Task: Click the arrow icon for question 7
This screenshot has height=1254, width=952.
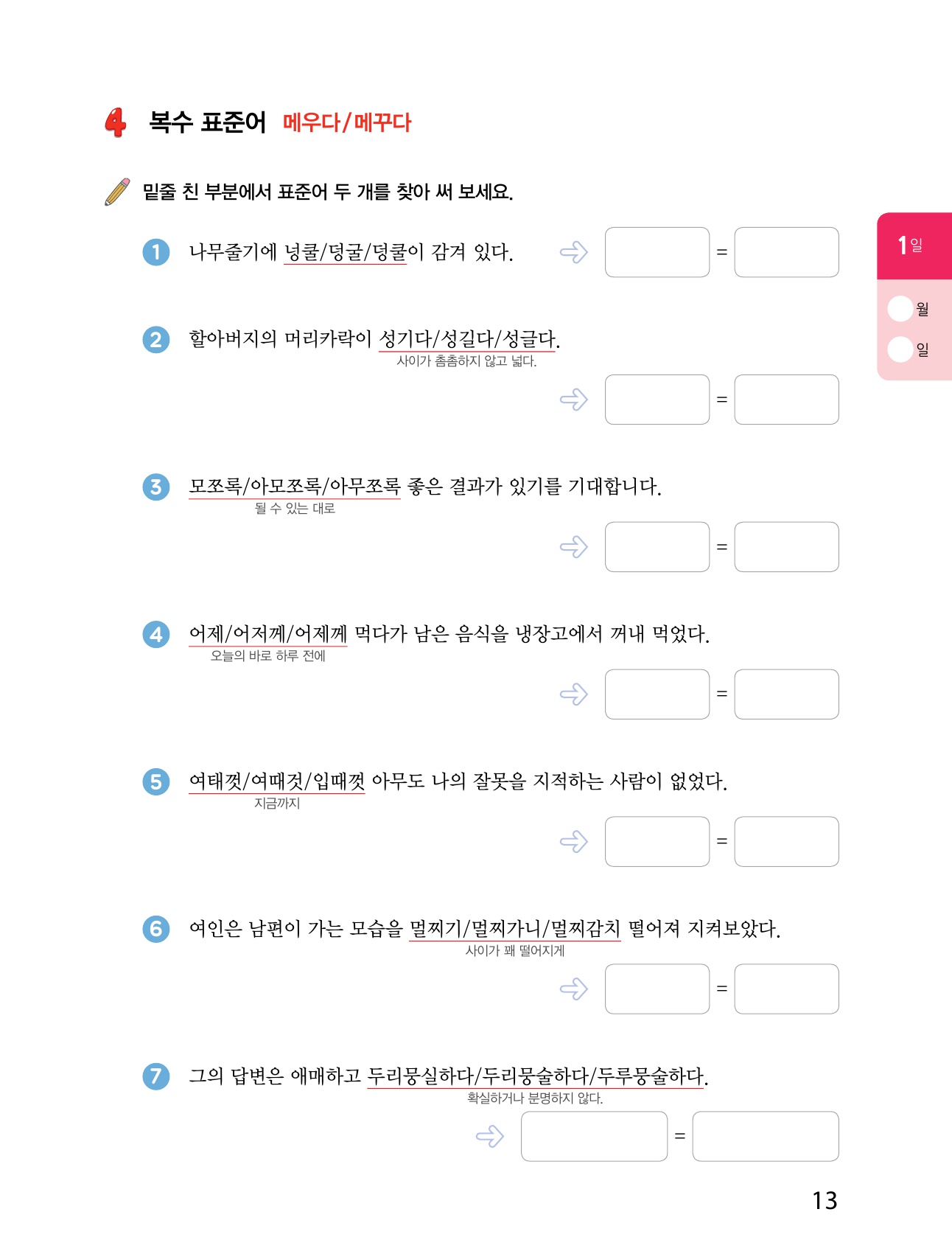Action: coord(490,1136)
